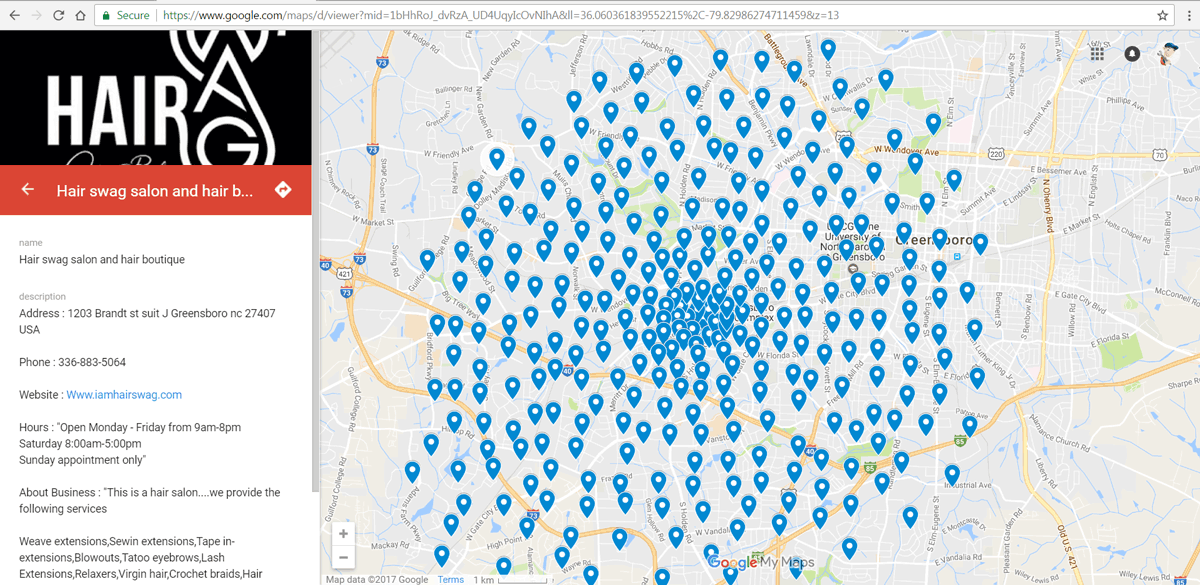Click the scrollbar of the info side panel
Image resolution: width=1200 pixels, height=585 pixels.
[316, 260]
